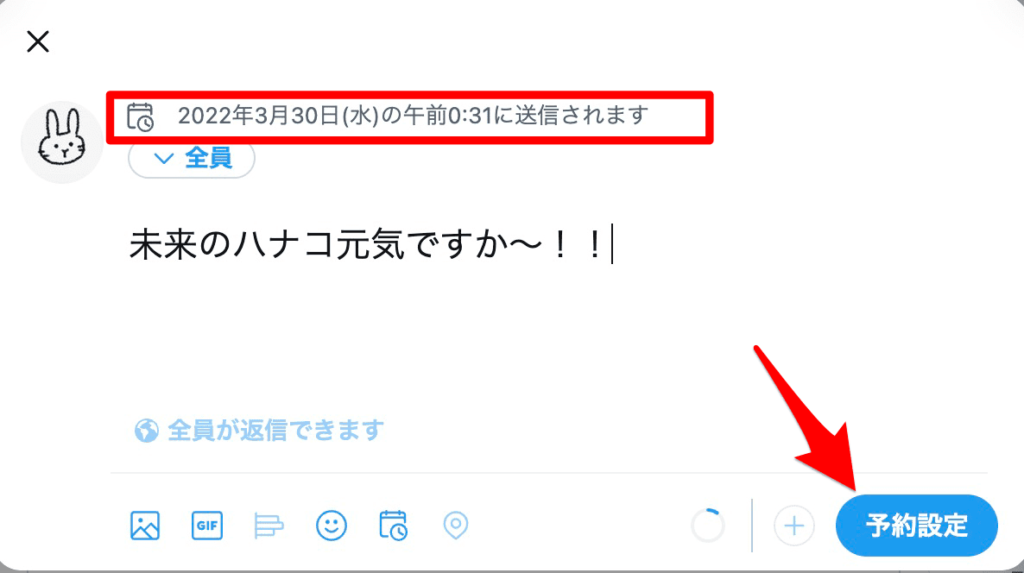Confirm with the 予約設定 button

917,525
